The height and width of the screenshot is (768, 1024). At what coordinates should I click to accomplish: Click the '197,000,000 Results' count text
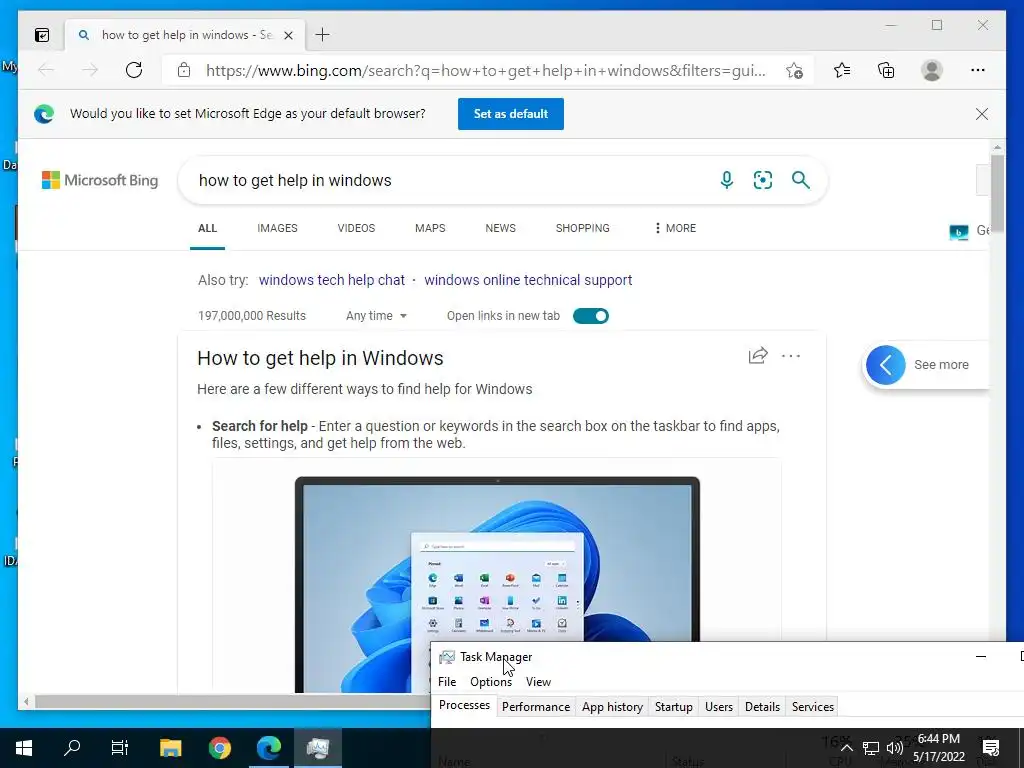(251, 316)
